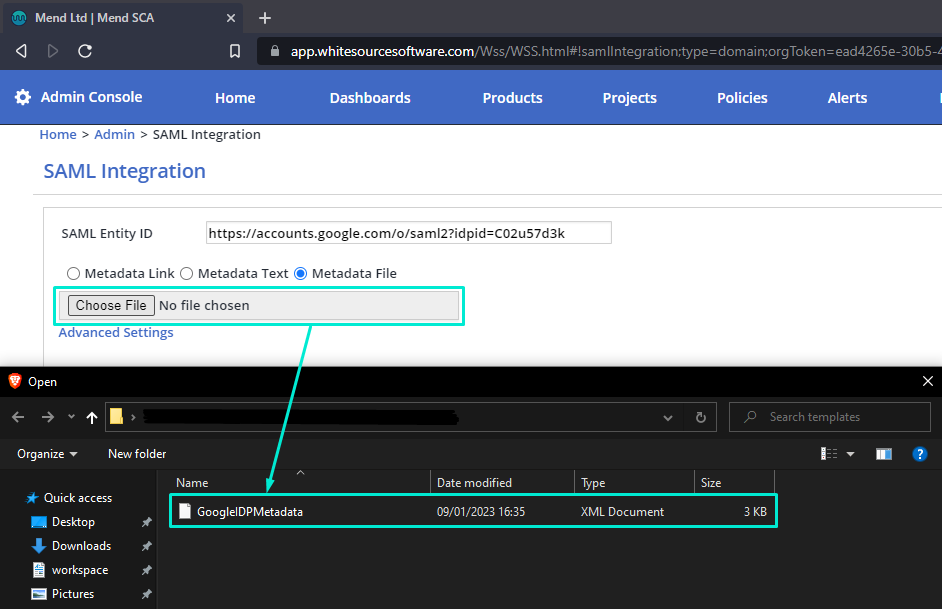This screenshot has width=942, height=609.
Task: Open the view options dropdown arrow
Action: point(850,454)
